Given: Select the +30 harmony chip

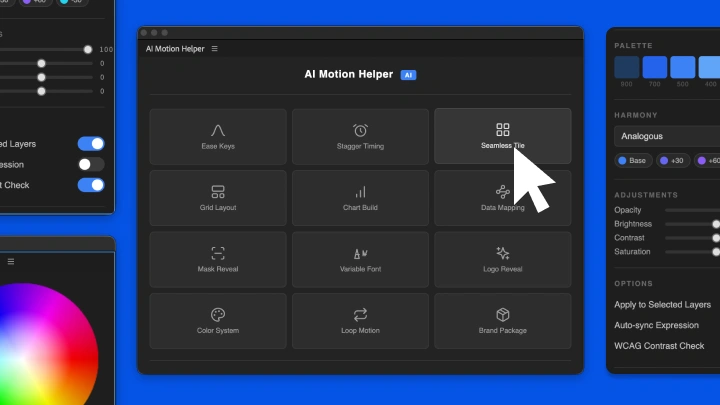Looking at the screenshot, I should tap(672, 160).
